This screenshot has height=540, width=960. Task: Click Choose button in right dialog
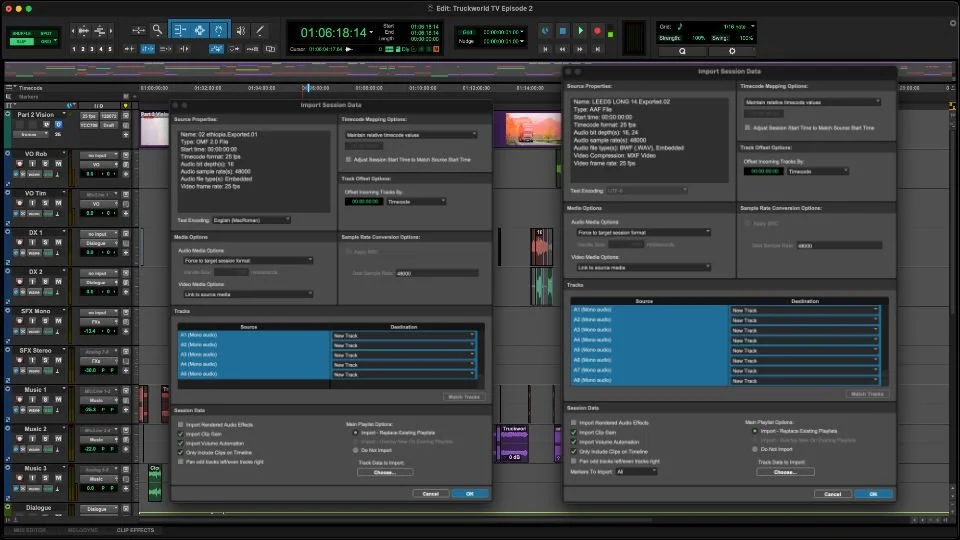[785, 472]
